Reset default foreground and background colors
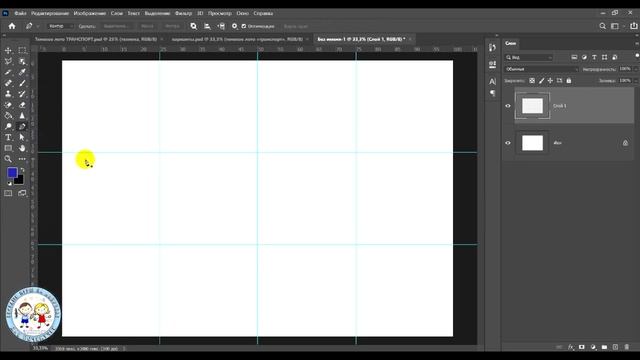Screen dimensions: 640x360 [x=9, y=183]
